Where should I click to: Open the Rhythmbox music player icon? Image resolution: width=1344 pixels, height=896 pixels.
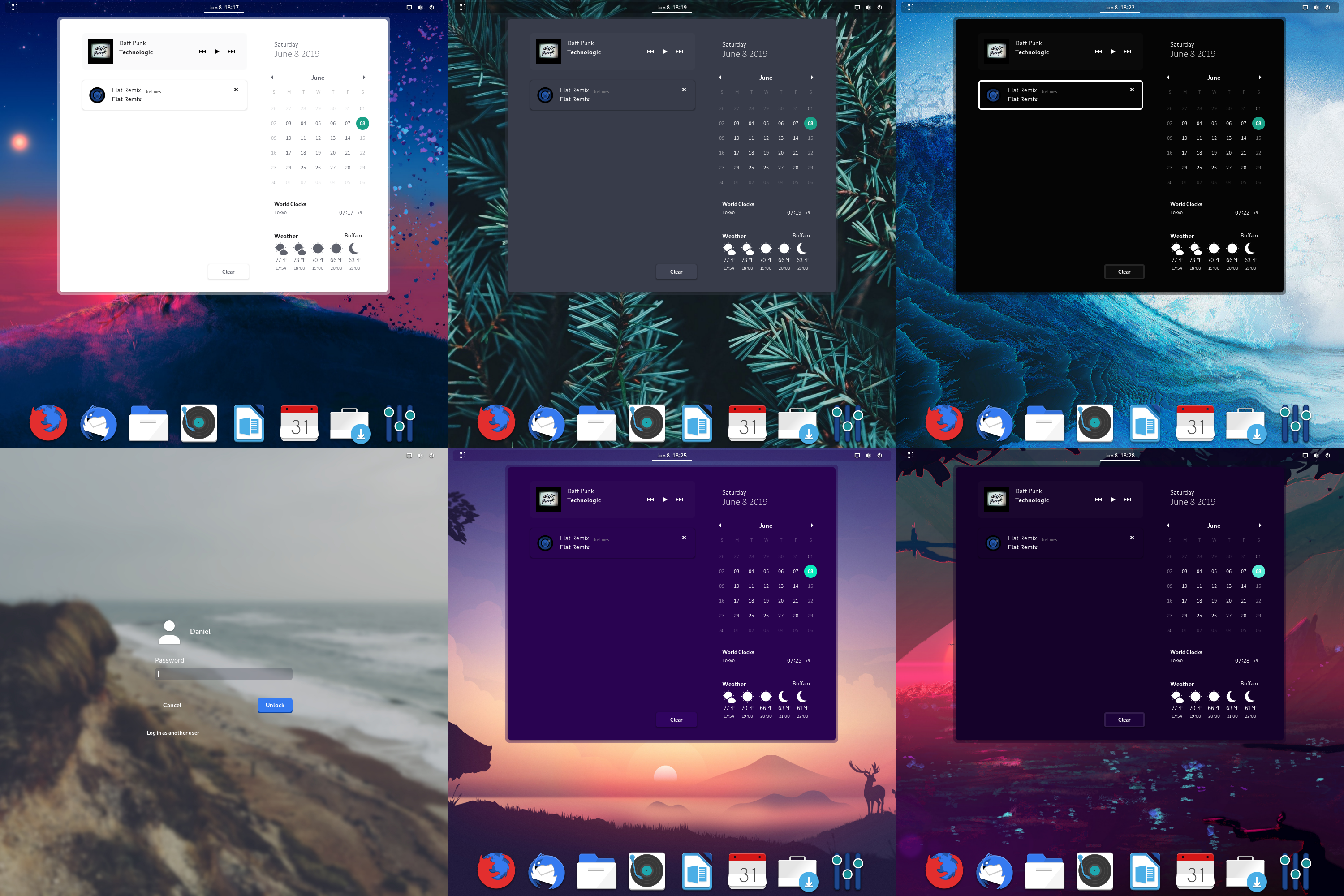click(198, 423)
